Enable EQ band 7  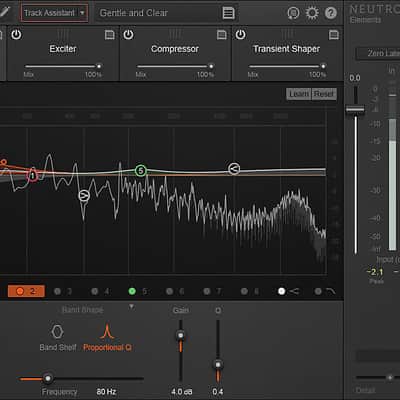pyautogui.click(x=207, y=291)
